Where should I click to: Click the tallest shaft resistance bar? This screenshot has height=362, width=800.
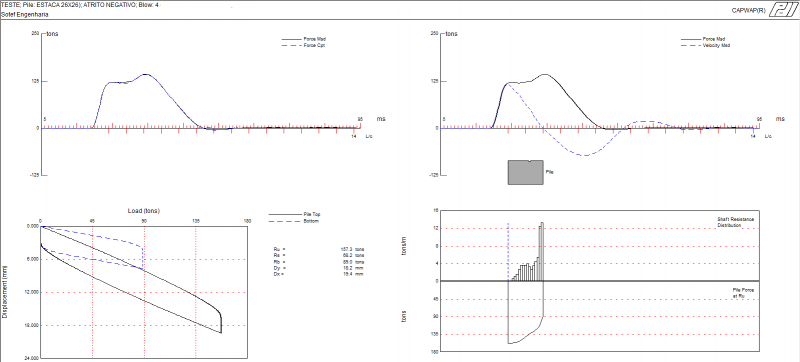tap(542, 251)
